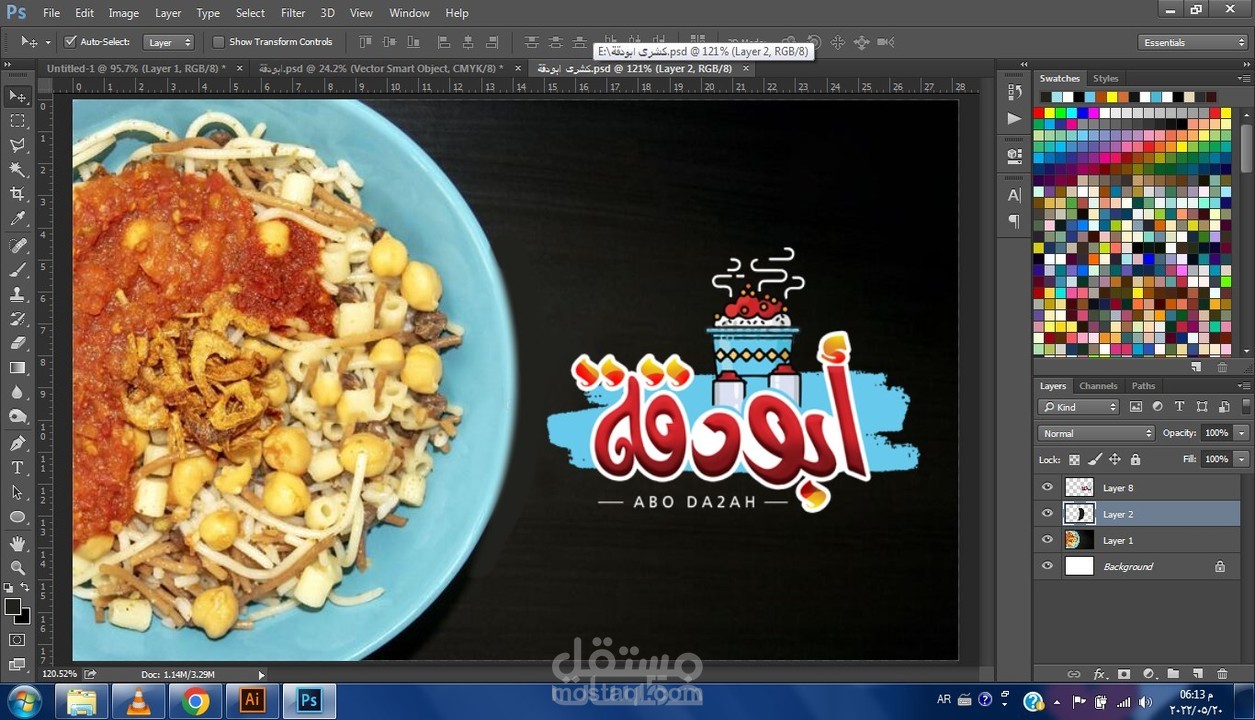Select the Rectangular Marquee tool
The image size is (1255, 720).
17,121
